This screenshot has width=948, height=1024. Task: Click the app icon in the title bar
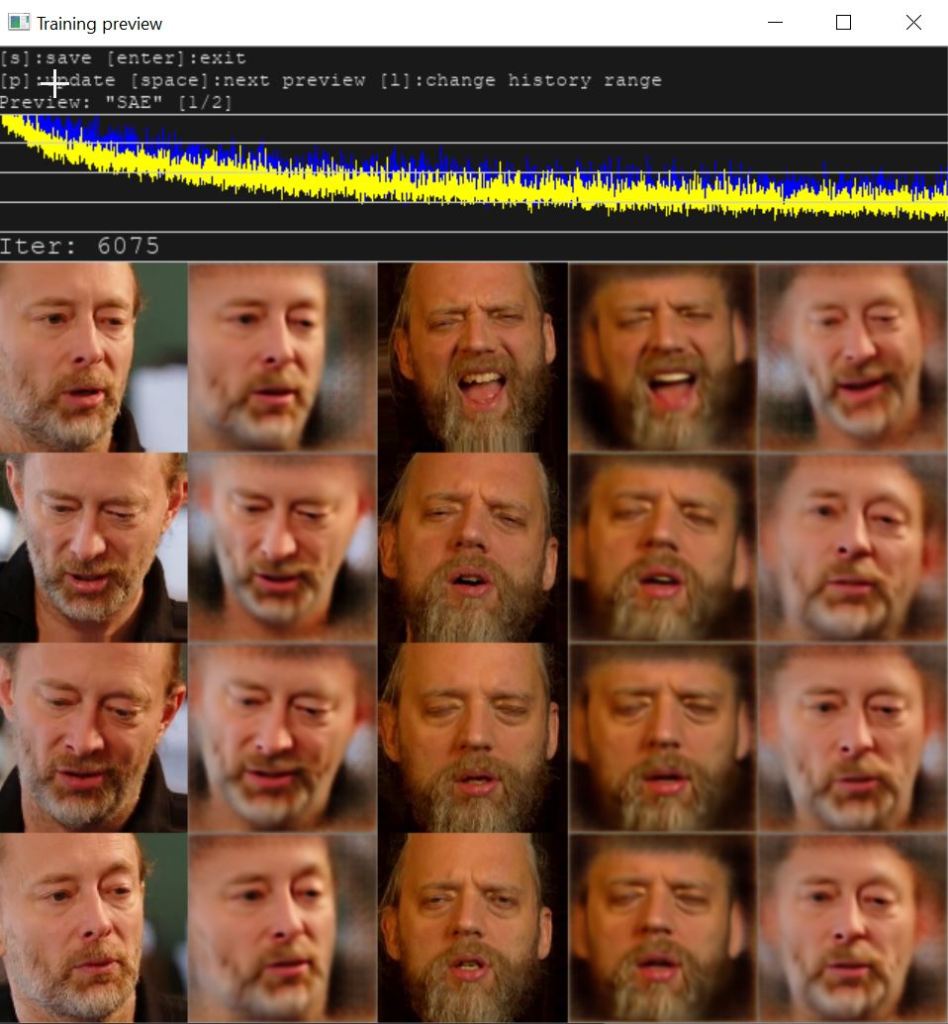point(18,22)
